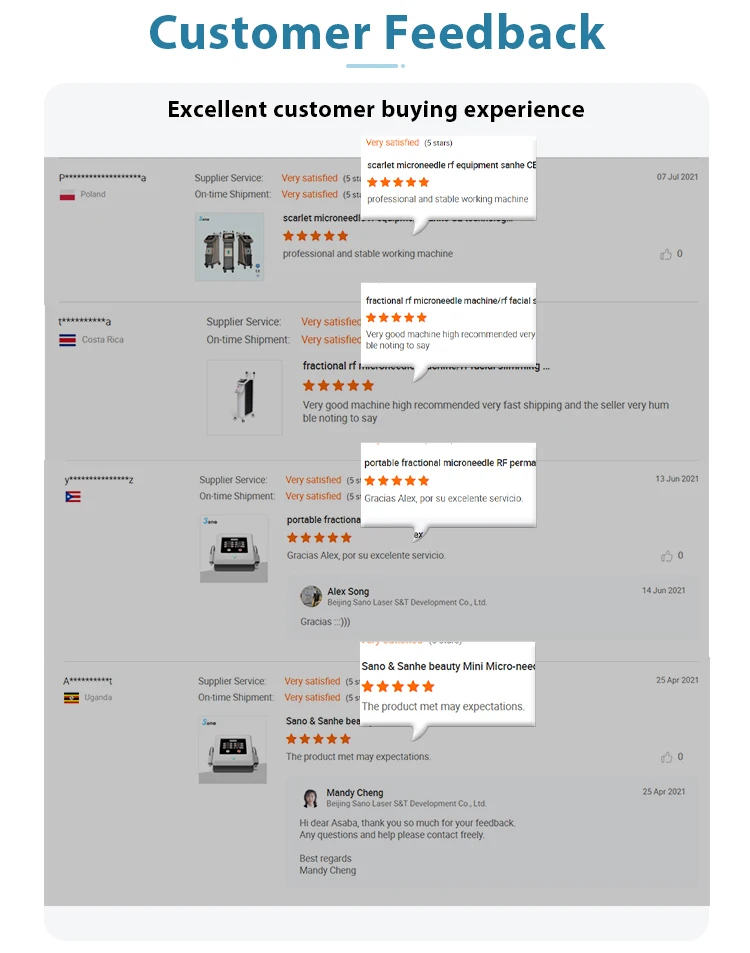Click Alex Song's profile avatar
Viewport: 750px width, 953px height.
click(311, 597)
